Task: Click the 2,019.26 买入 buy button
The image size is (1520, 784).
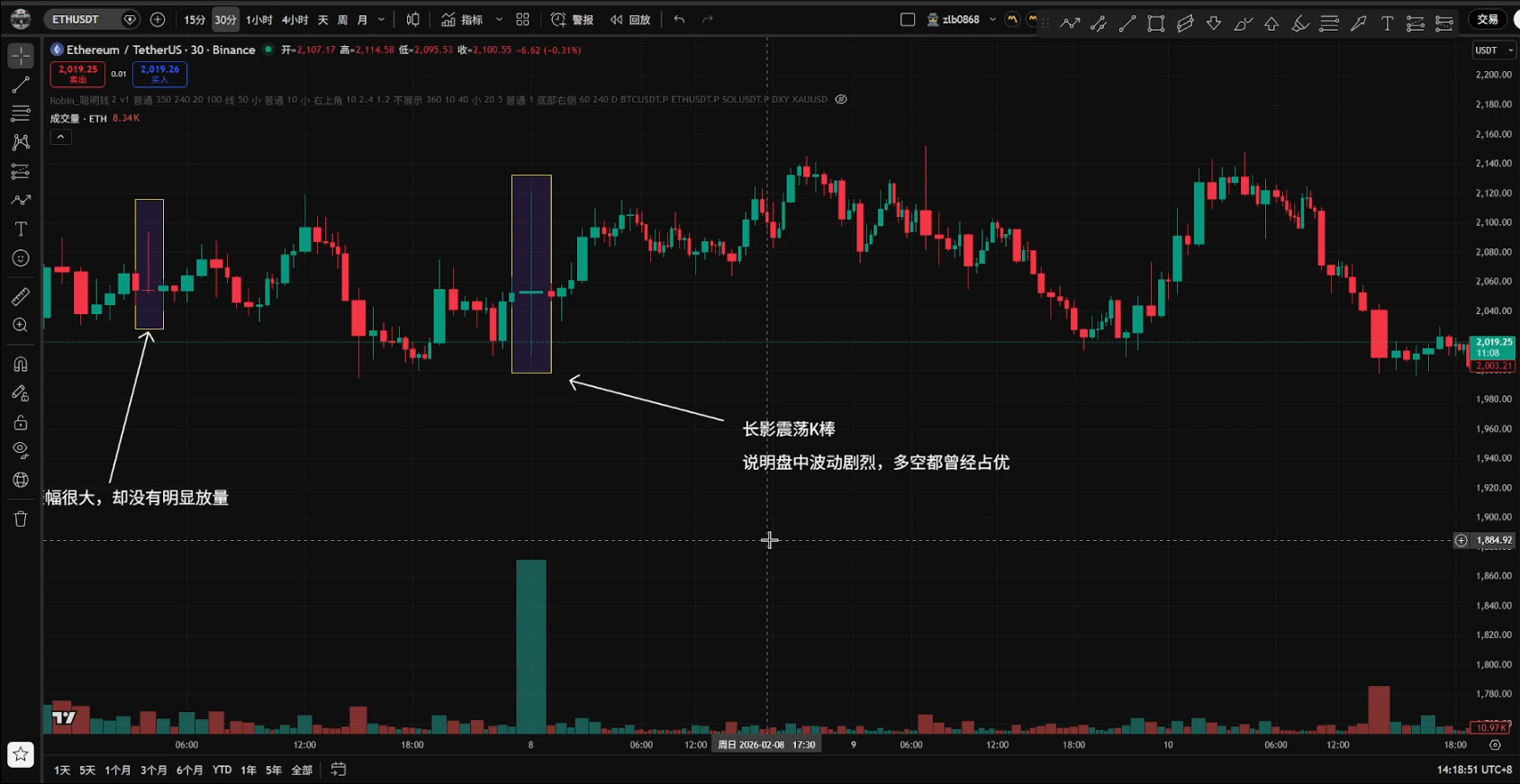Action: [x=159, y=74]
